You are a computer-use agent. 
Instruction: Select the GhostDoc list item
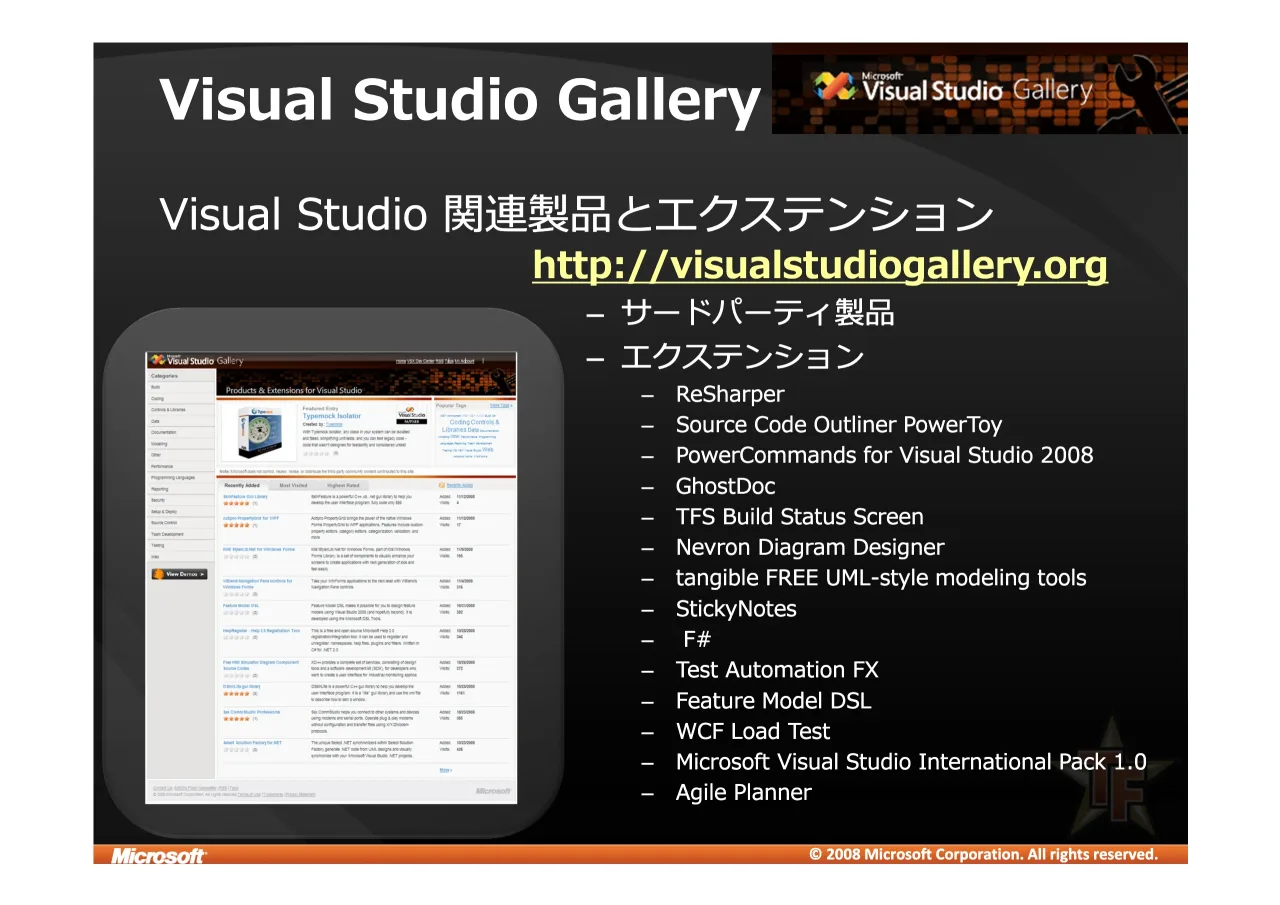point(726,486)
